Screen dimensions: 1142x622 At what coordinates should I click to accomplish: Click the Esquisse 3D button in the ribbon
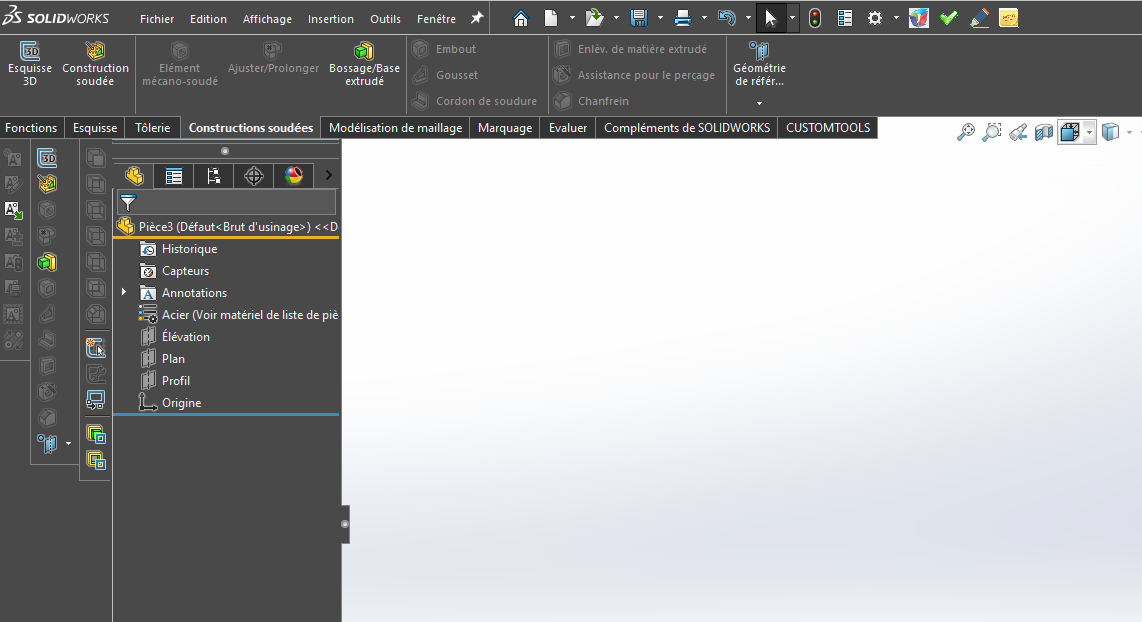coord(30,64)
